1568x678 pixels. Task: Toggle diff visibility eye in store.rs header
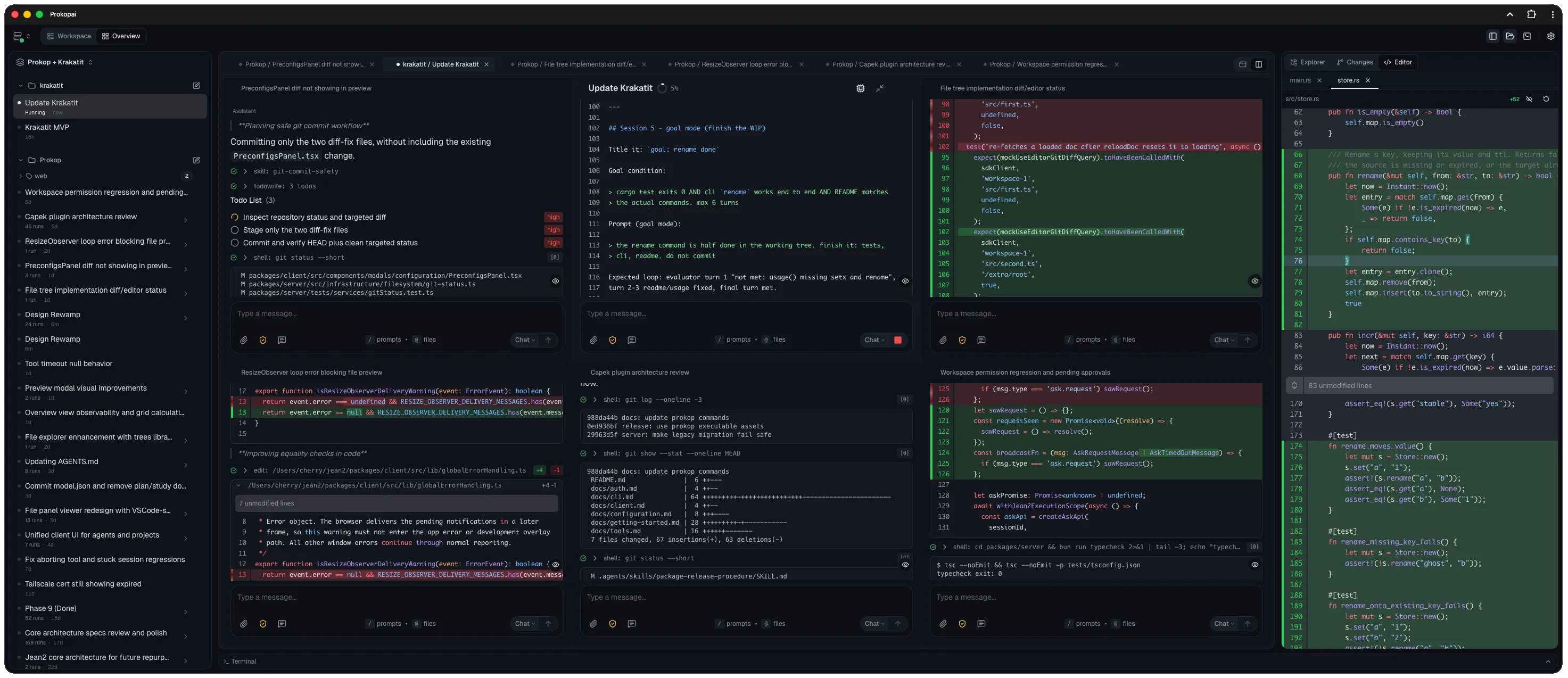click(1529, 99)
